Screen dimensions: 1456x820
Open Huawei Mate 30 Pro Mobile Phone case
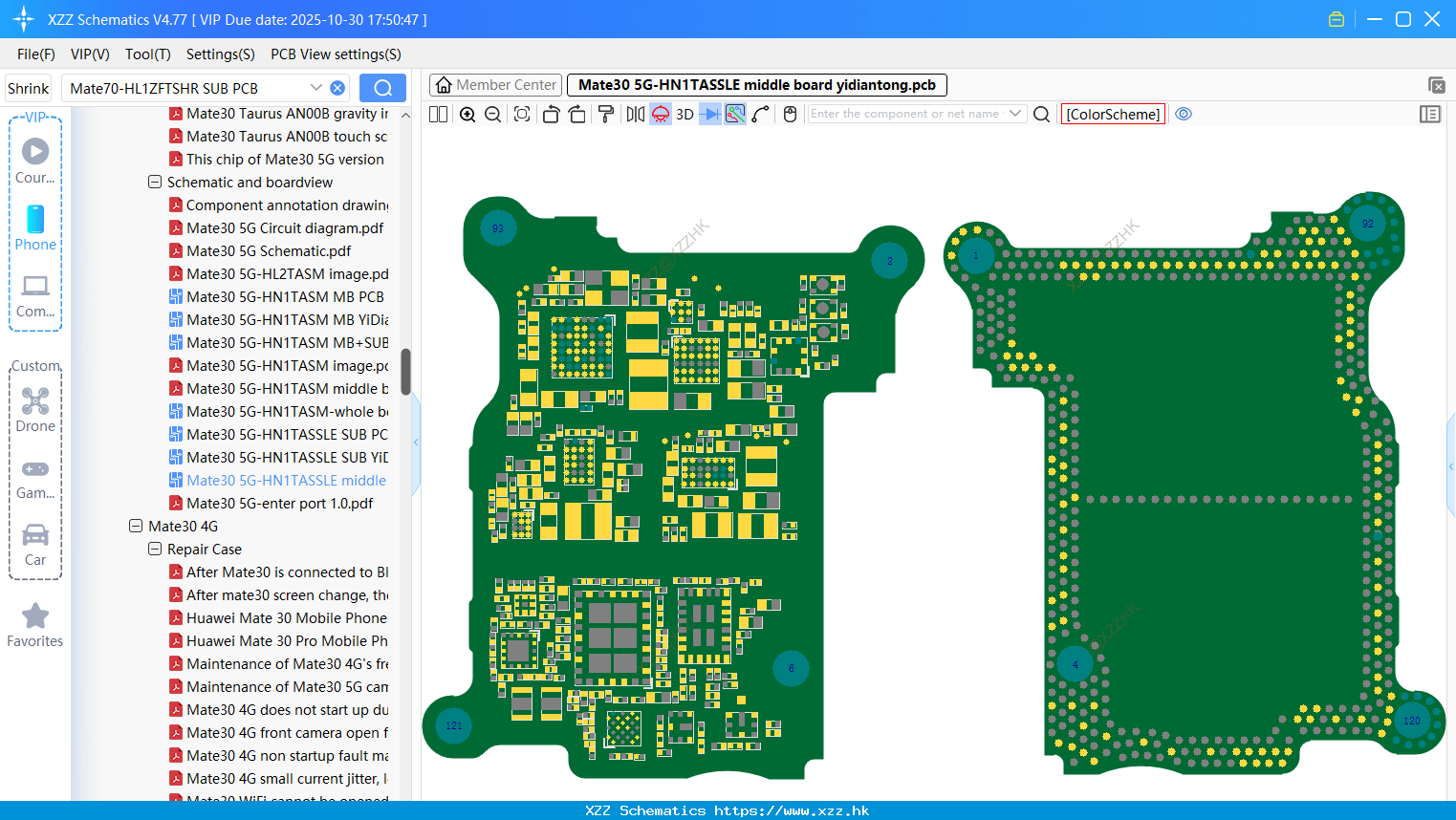tap(287, 641)
